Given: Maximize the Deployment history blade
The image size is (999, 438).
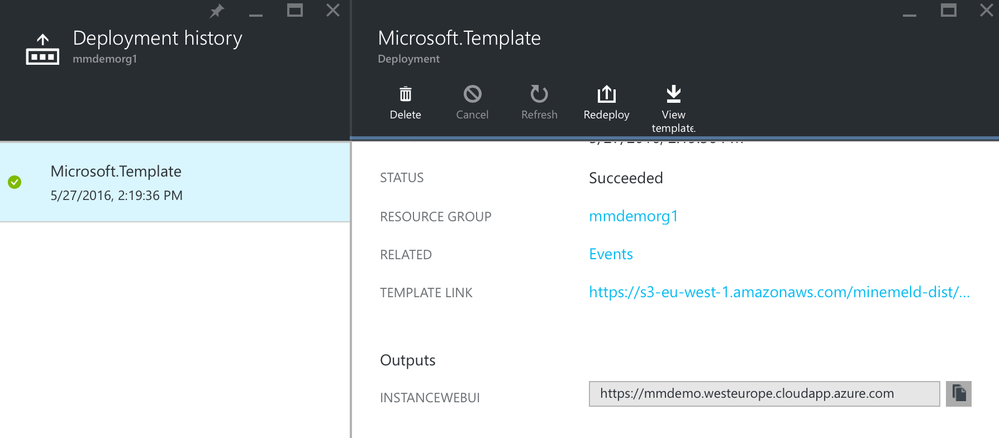Looking at the screenshot, I should click(x=295, y=11).
